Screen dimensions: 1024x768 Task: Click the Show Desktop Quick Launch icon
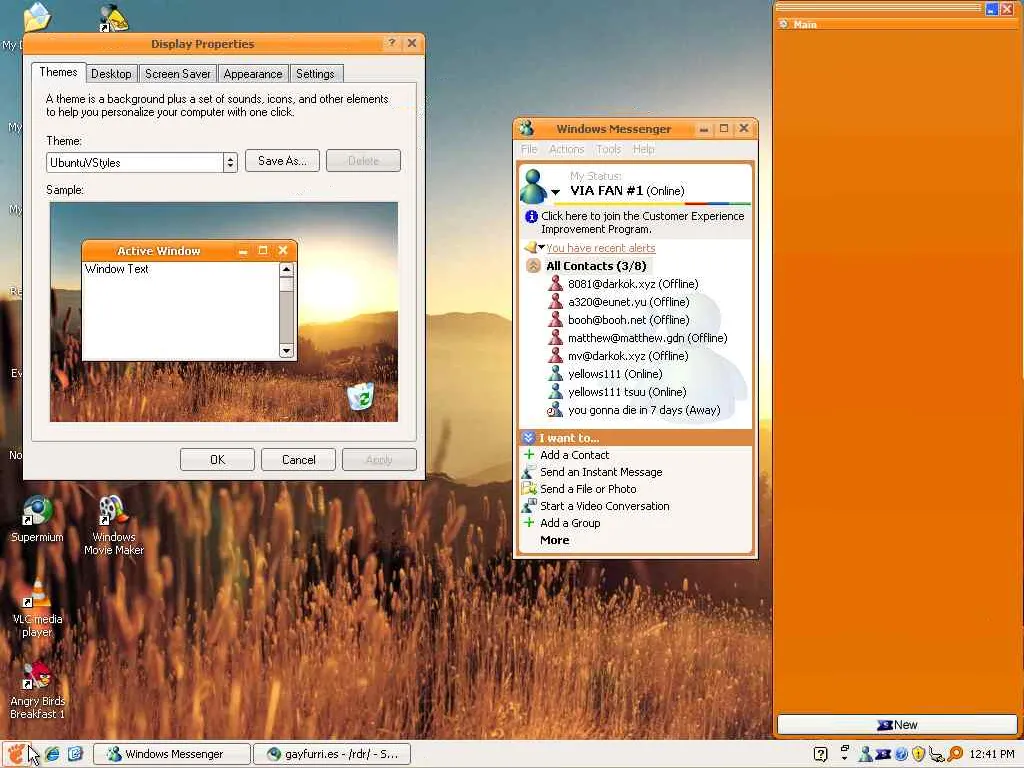75,754
